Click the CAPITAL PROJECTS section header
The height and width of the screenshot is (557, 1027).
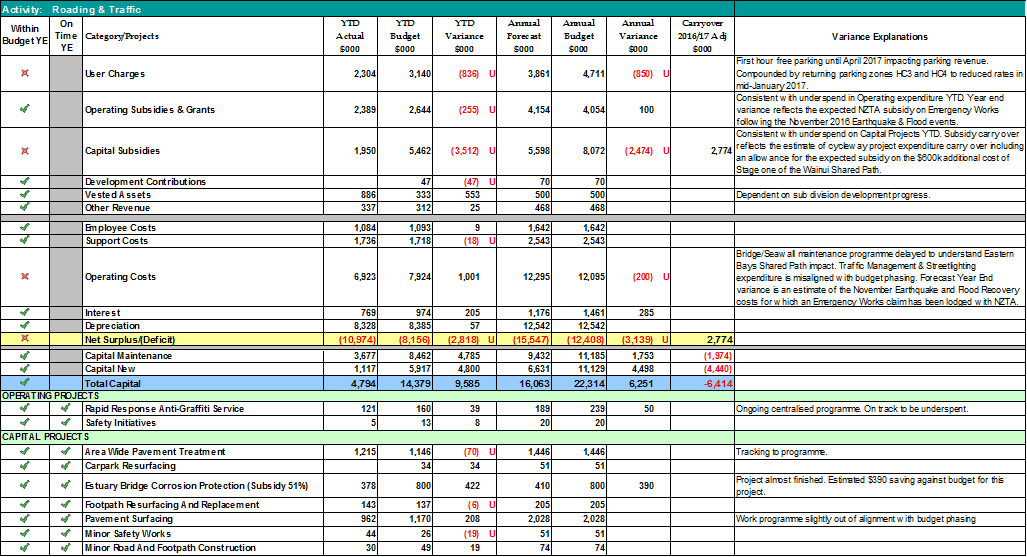pyautogui.click(x=45, y=437)
